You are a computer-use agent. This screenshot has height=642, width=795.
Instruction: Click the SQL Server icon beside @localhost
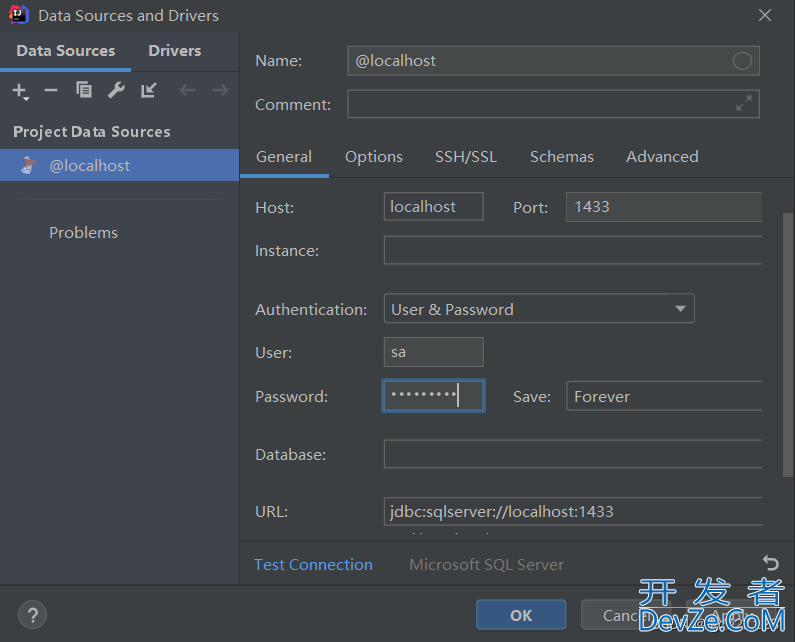point(28,165)
